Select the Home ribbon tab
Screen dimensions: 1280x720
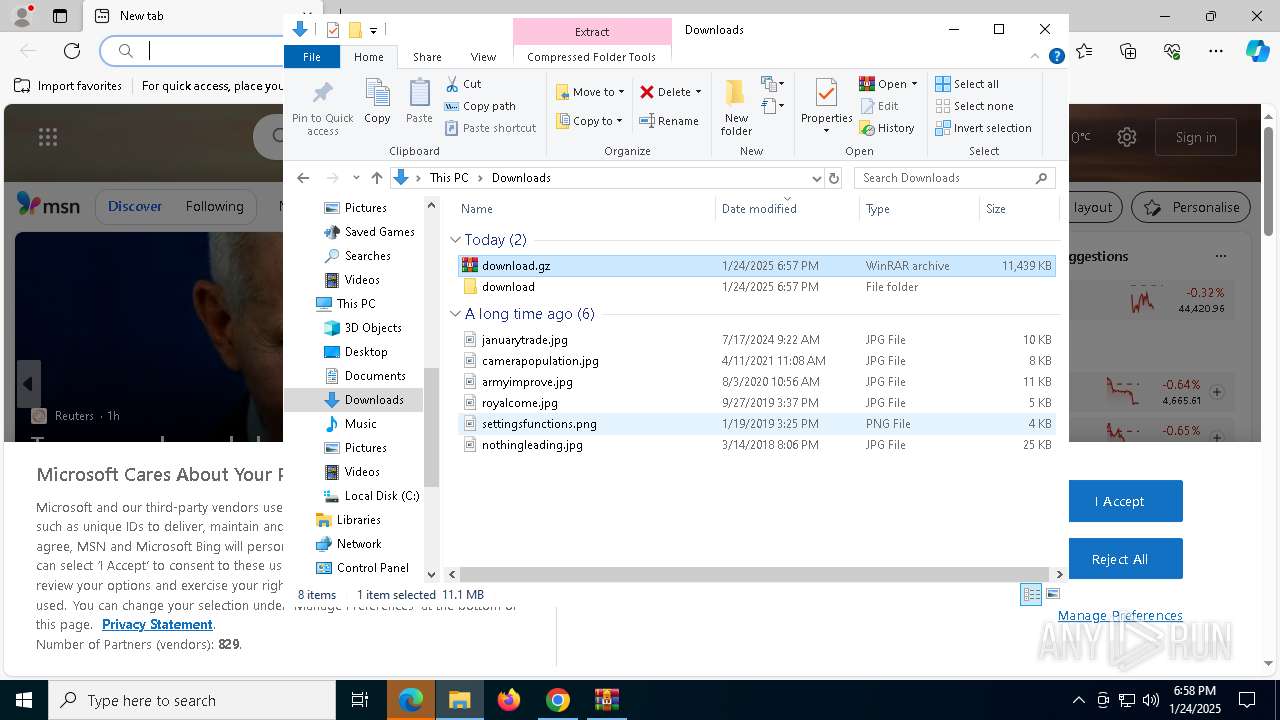pyautogui.click(x=369, y=57)
